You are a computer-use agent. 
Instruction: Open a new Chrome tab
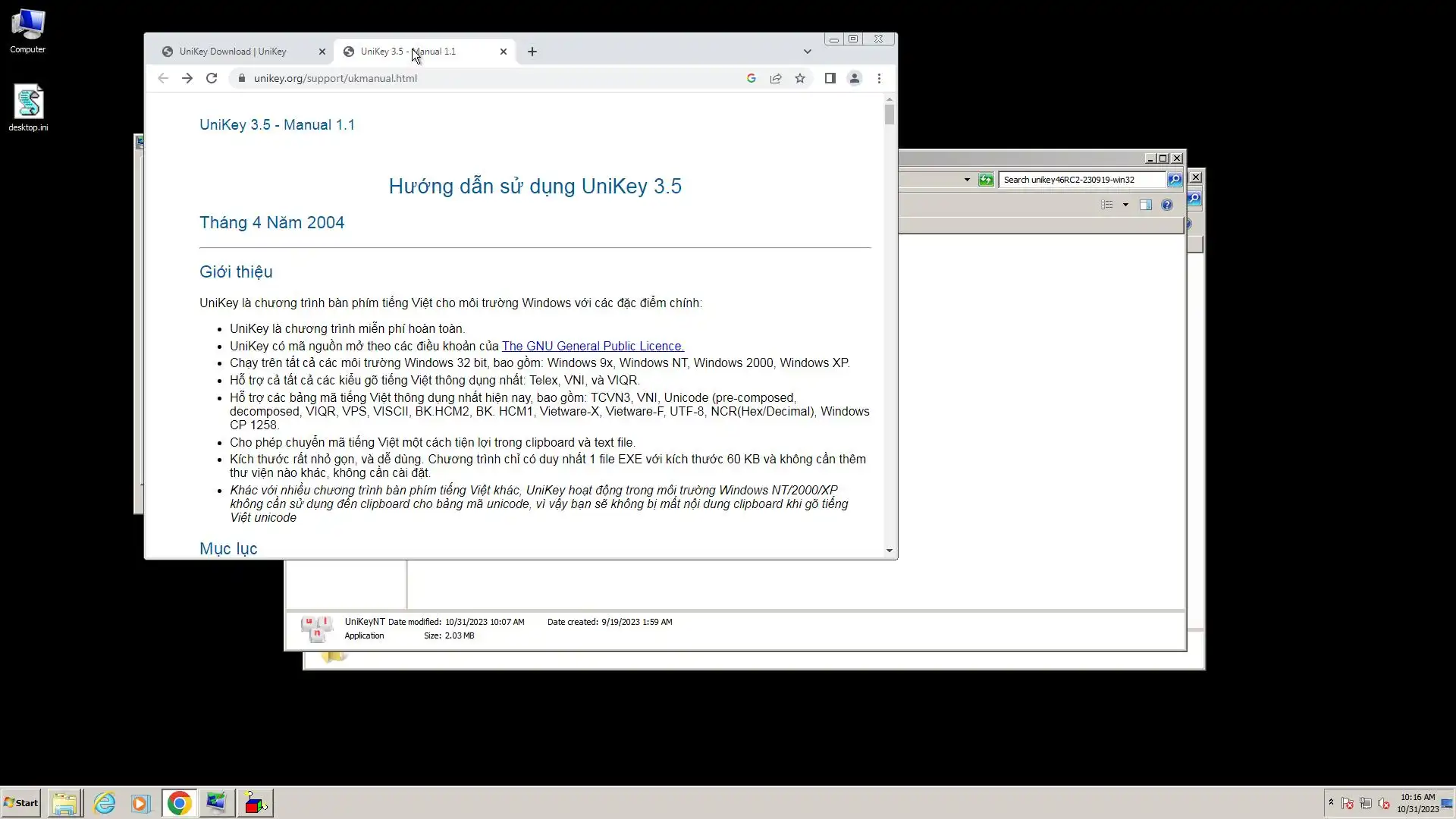(x=532, y=52)
